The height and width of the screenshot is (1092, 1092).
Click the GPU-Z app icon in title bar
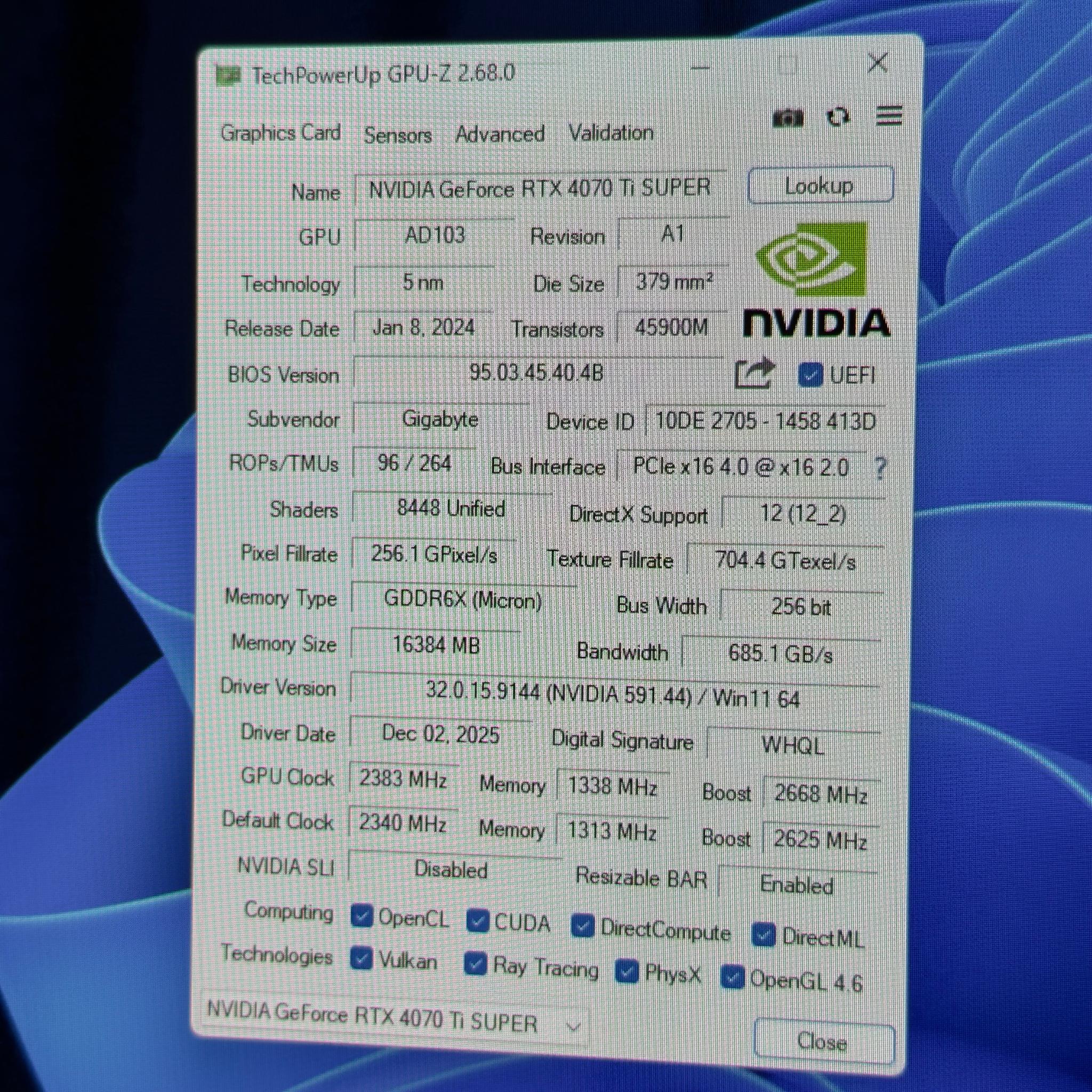228,75
